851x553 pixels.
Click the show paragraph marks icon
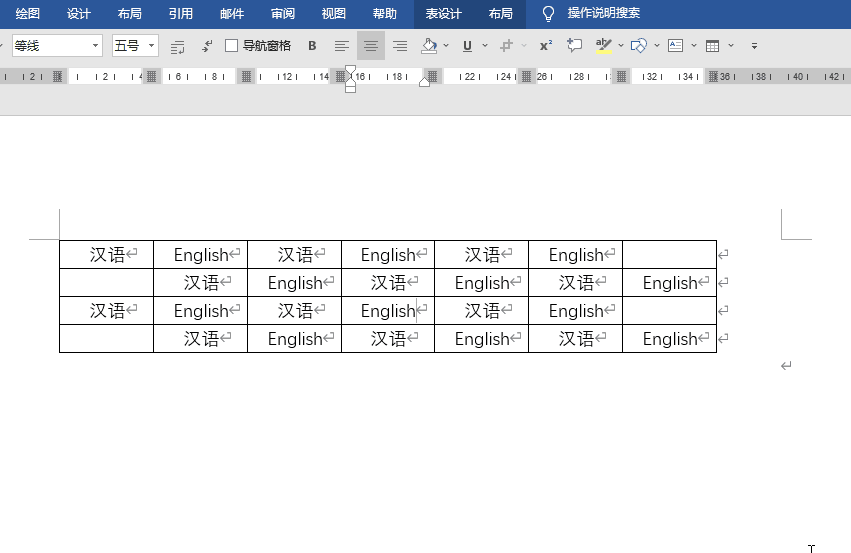pos(207,46)
